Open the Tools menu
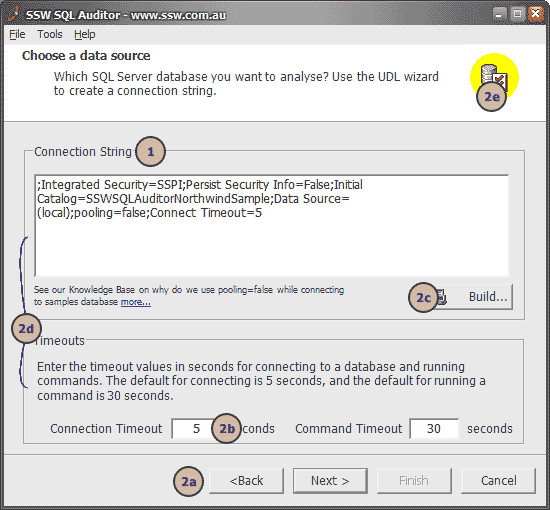Image resolution: width=550 pixels, height=510 pixels. [49, 34]
